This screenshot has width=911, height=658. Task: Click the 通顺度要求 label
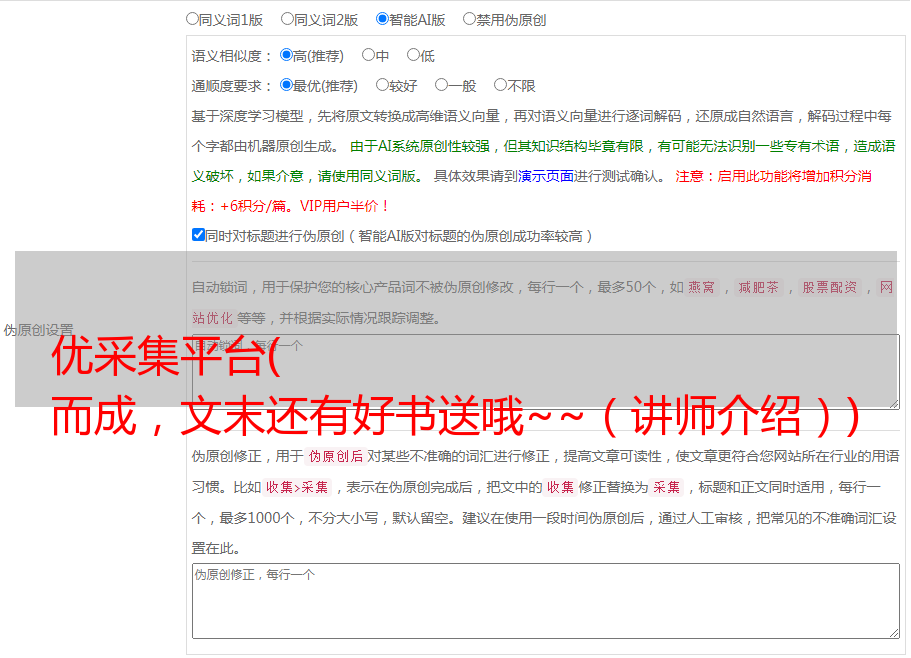tap(232, 86)
